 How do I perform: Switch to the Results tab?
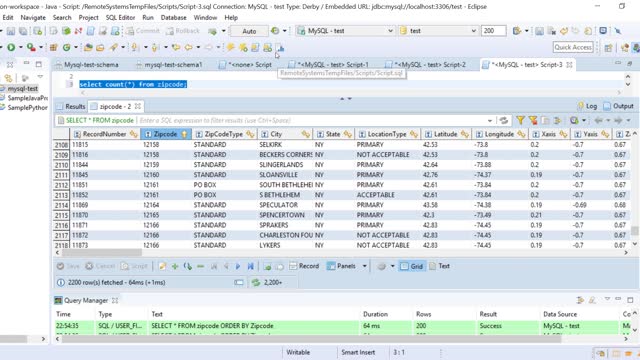pyautogui.click(x=71, y=107)
